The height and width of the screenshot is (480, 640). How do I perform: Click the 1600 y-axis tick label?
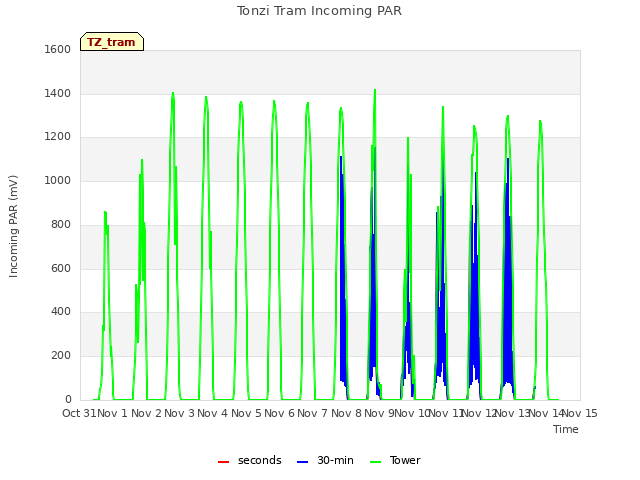(58, 49)
